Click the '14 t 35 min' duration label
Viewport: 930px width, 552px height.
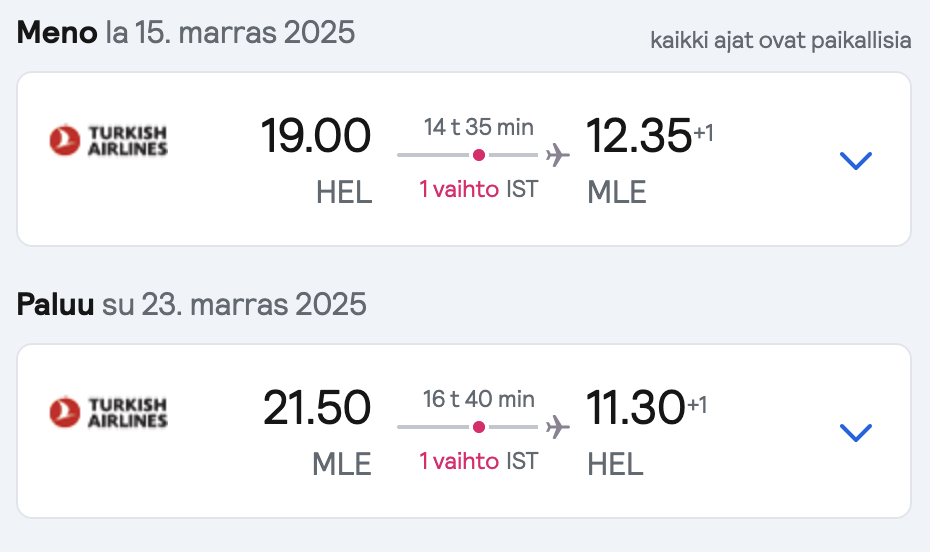tap(479, 127)
